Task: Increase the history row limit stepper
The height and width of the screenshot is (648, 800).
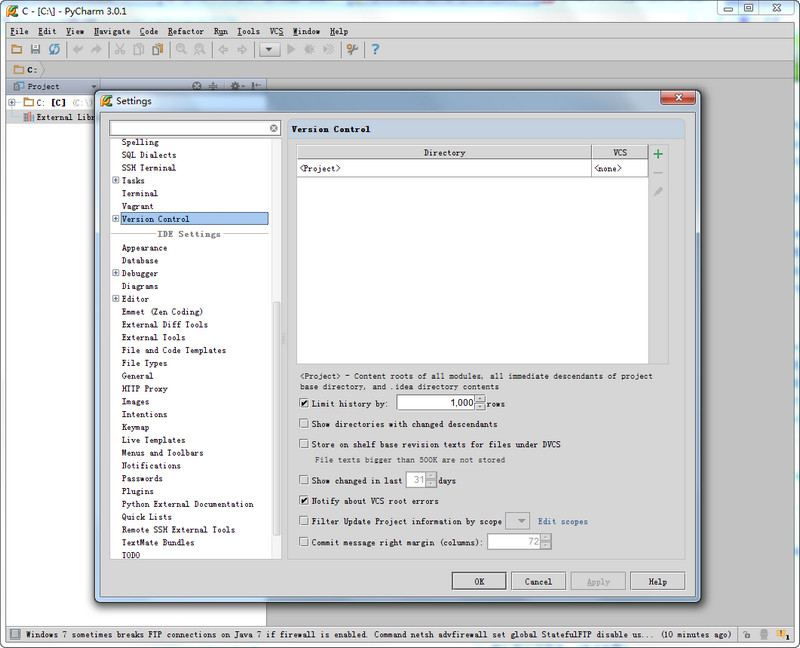Action: [480, 398]
